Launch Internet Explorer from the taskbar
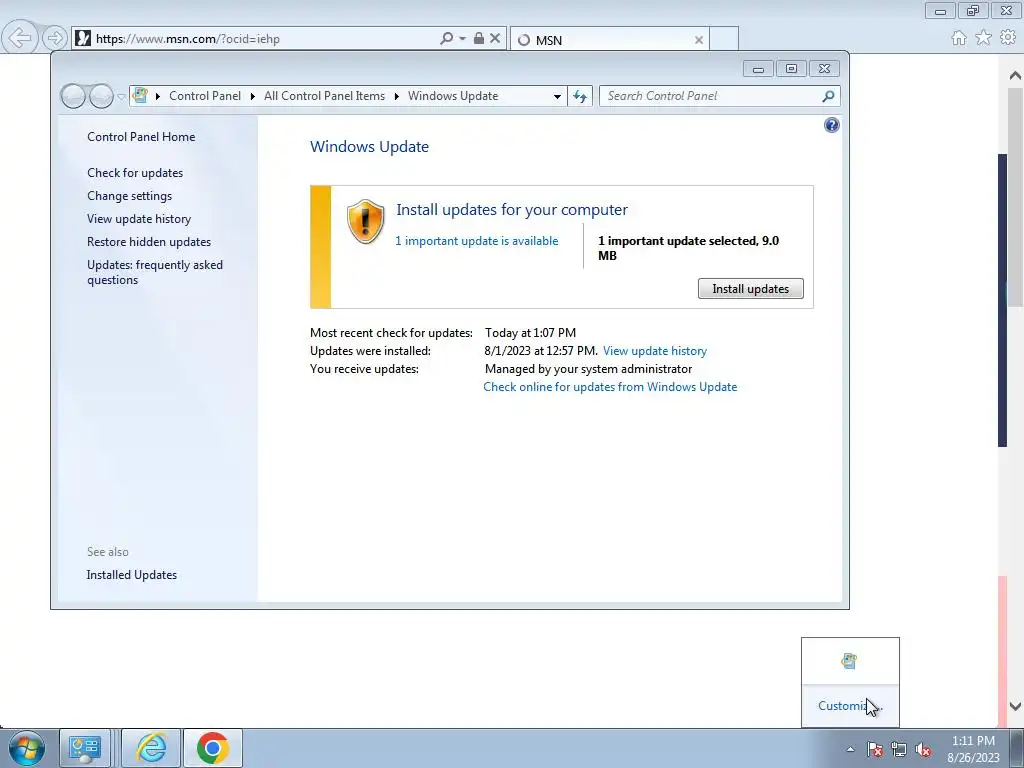Screen dimensions: 1024x768 pos(151,748)
